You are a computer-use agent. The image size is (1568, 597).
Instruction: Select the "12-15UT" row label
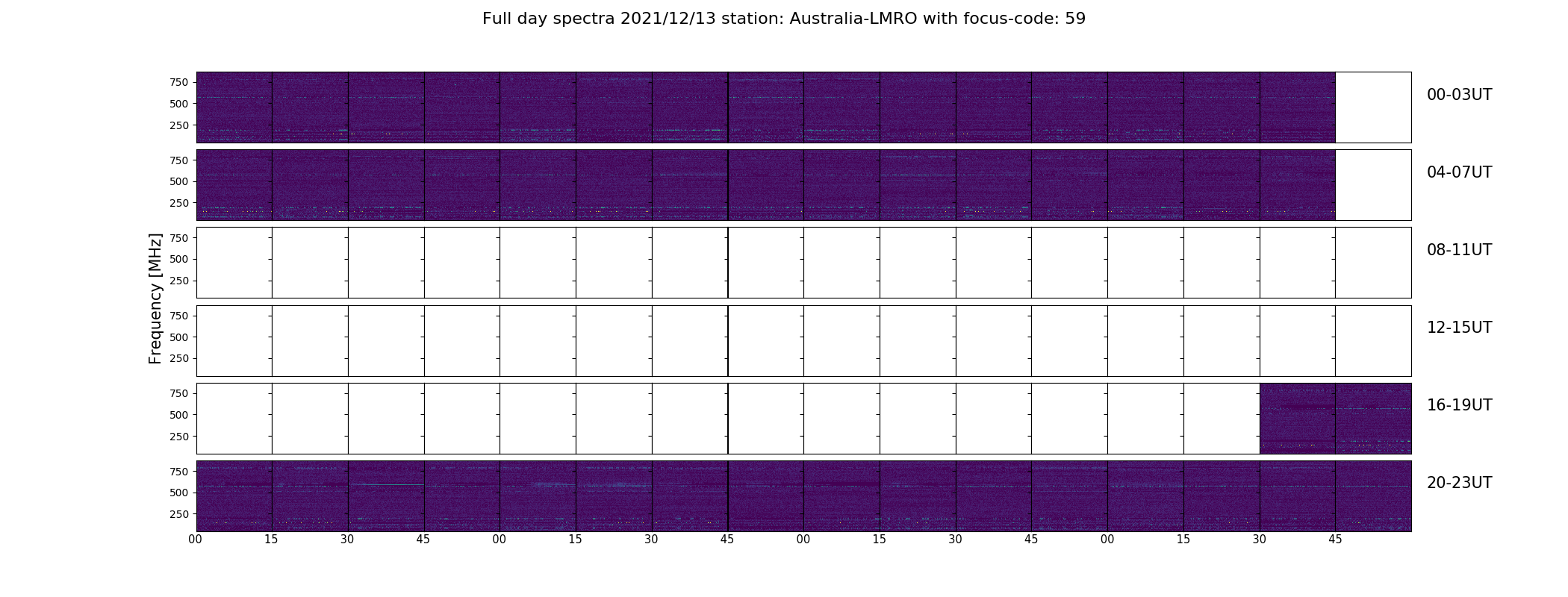tap(1459, 328)
